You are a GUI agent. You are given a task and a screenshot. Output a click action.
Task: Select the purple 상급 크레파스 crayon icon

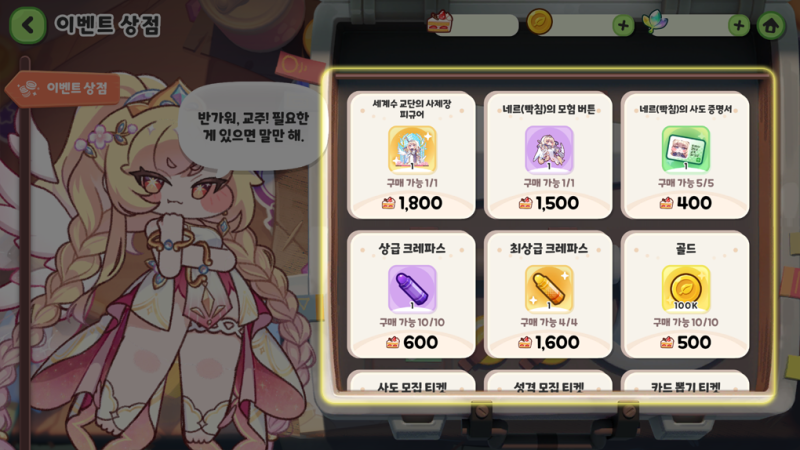412,289
